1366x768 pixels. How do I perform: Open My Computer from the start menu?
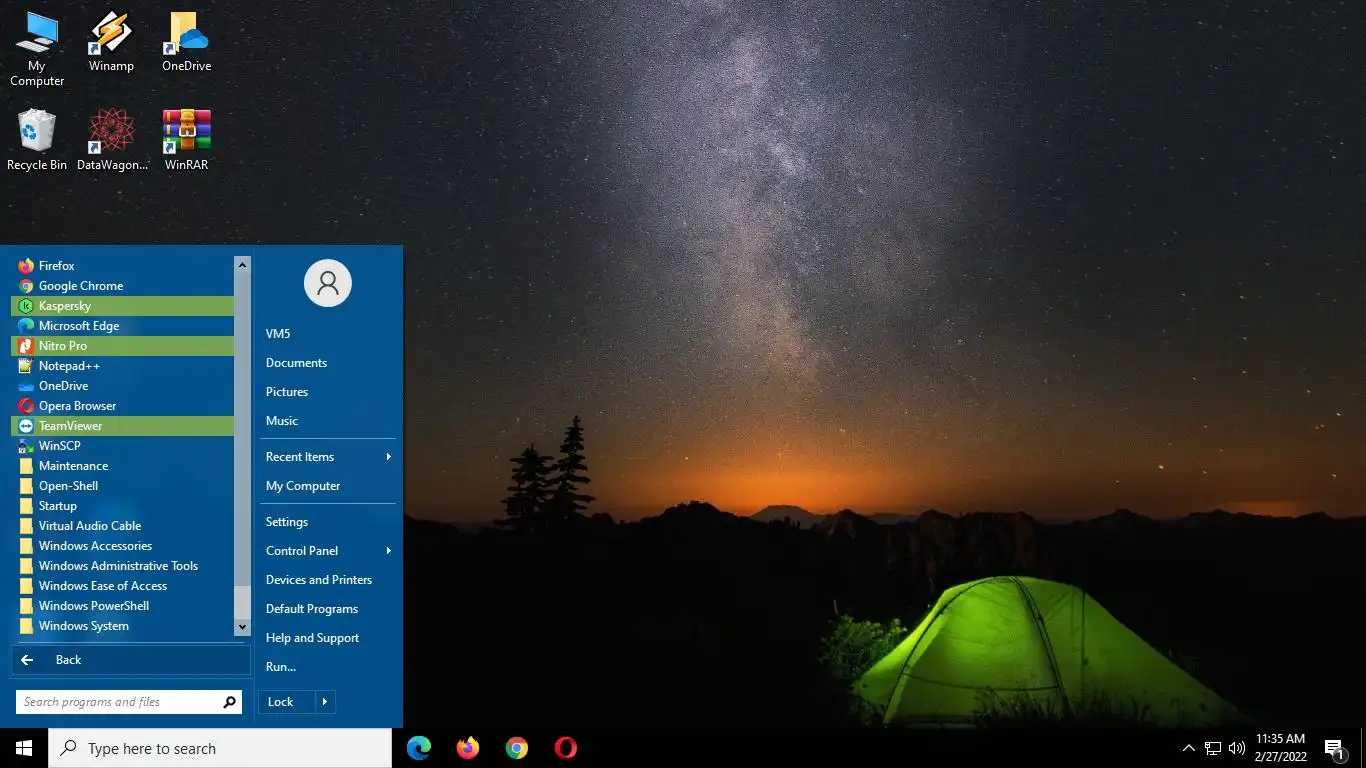tap(328, 486)
